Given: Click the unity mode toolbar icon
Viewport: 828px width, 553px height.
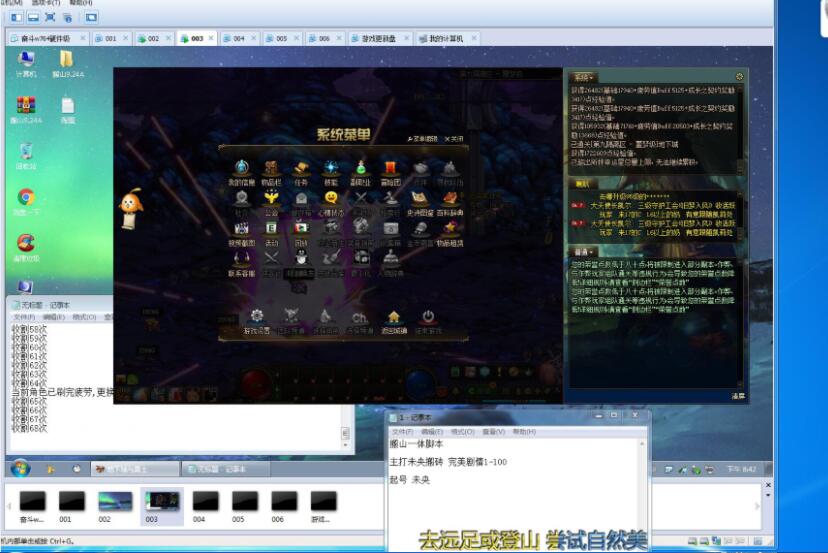Looking at the screenshot, I should [68, 17].
